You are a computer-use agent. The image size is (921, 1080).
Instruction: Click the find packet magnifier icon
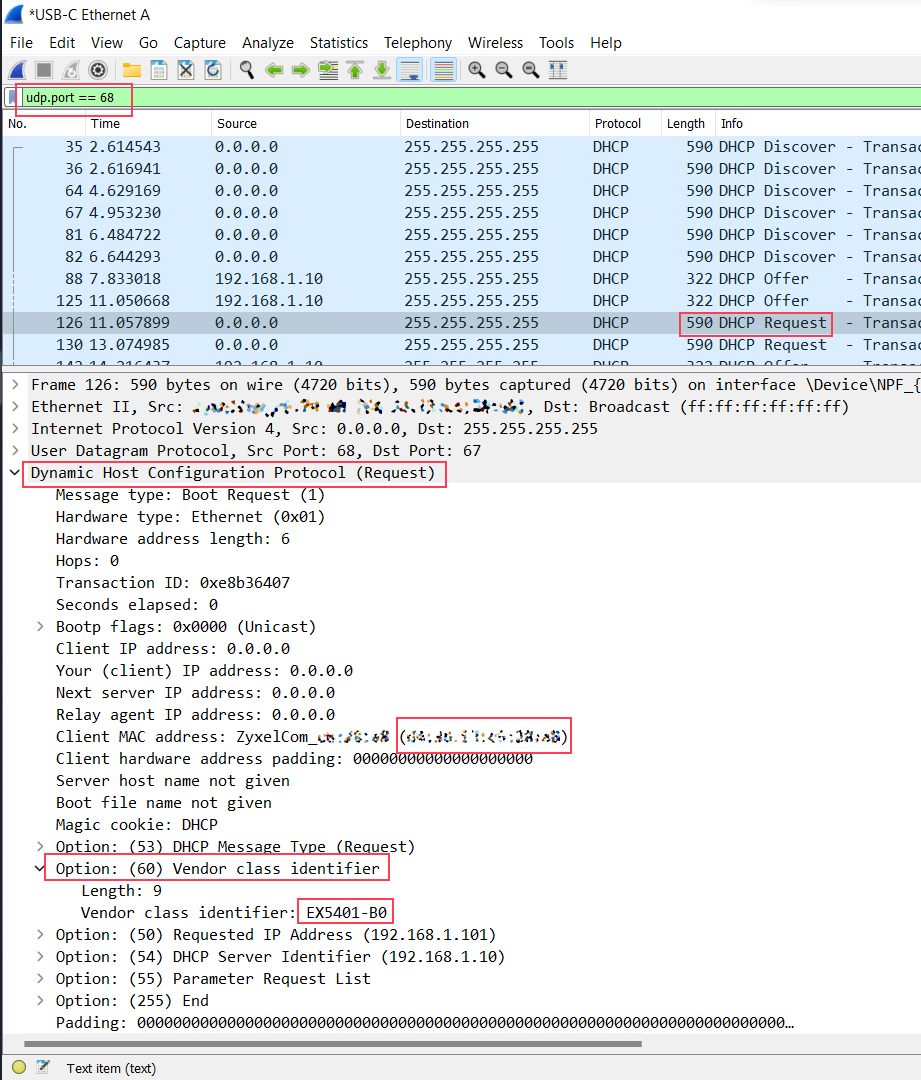[x=247, y=70]
